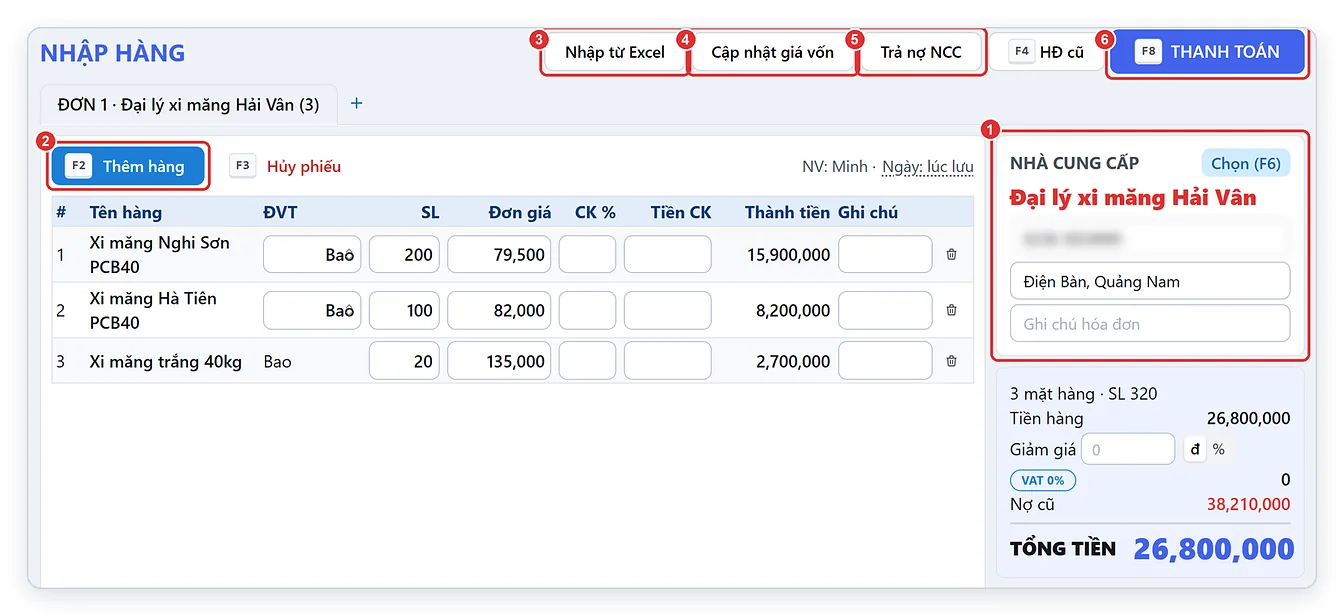Click the THANH TOÁN payment button
The width and height of the screenshot is (1344, 616).
pos(1207,52)
